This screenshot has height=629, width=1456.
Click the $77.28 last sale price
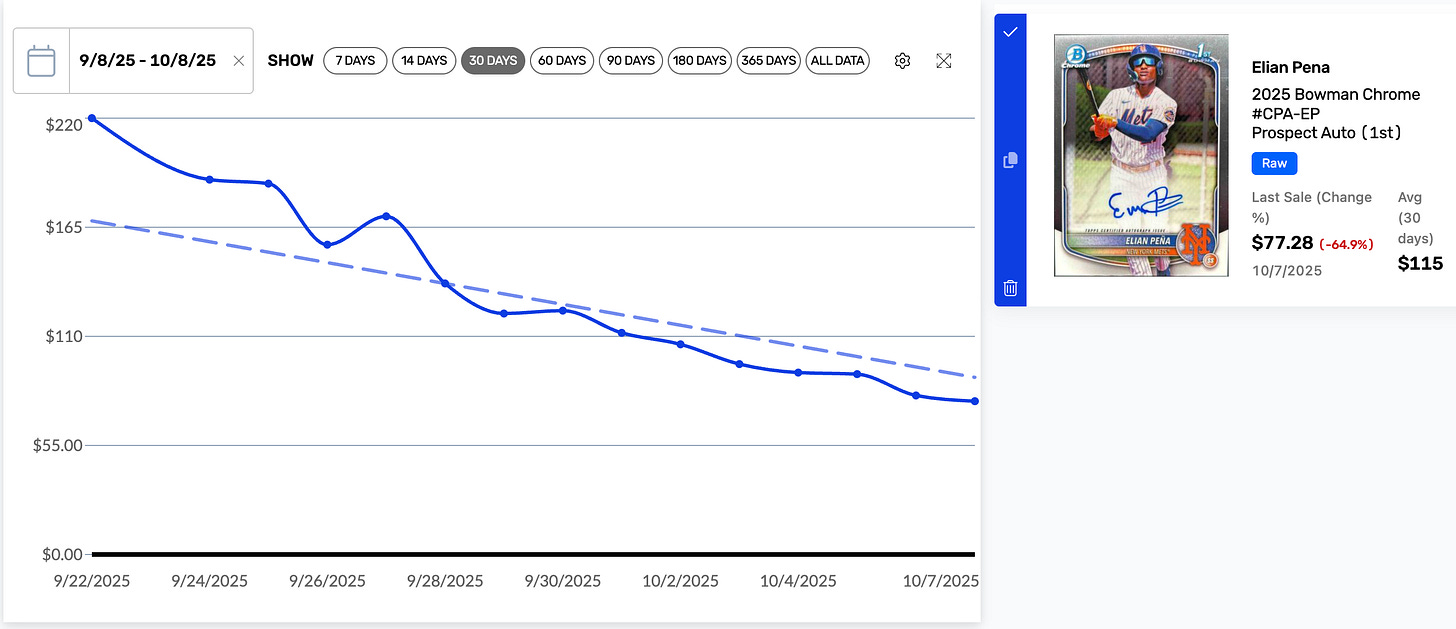pos(1282,243)
